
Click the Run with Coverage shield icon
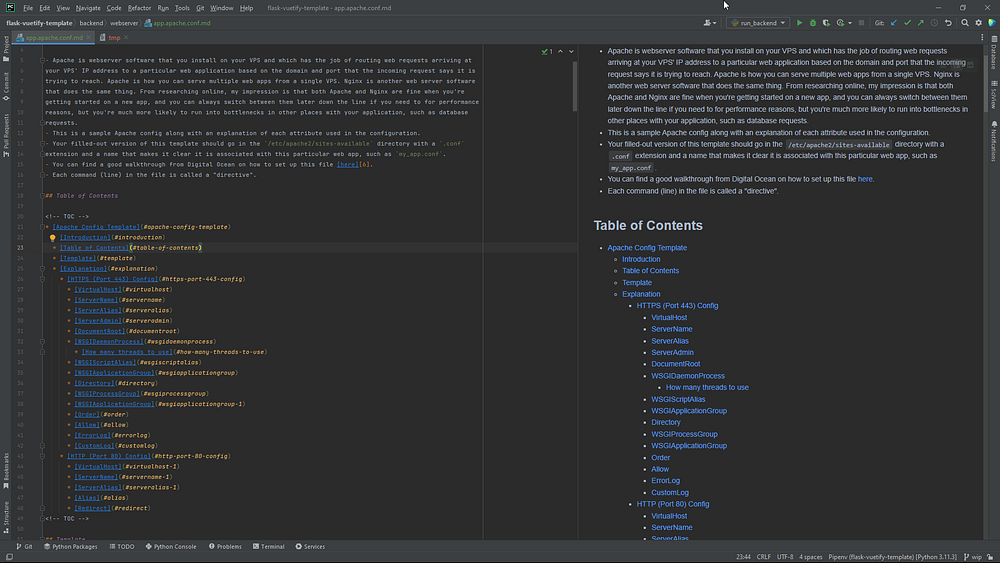click(x=825, y=22)
